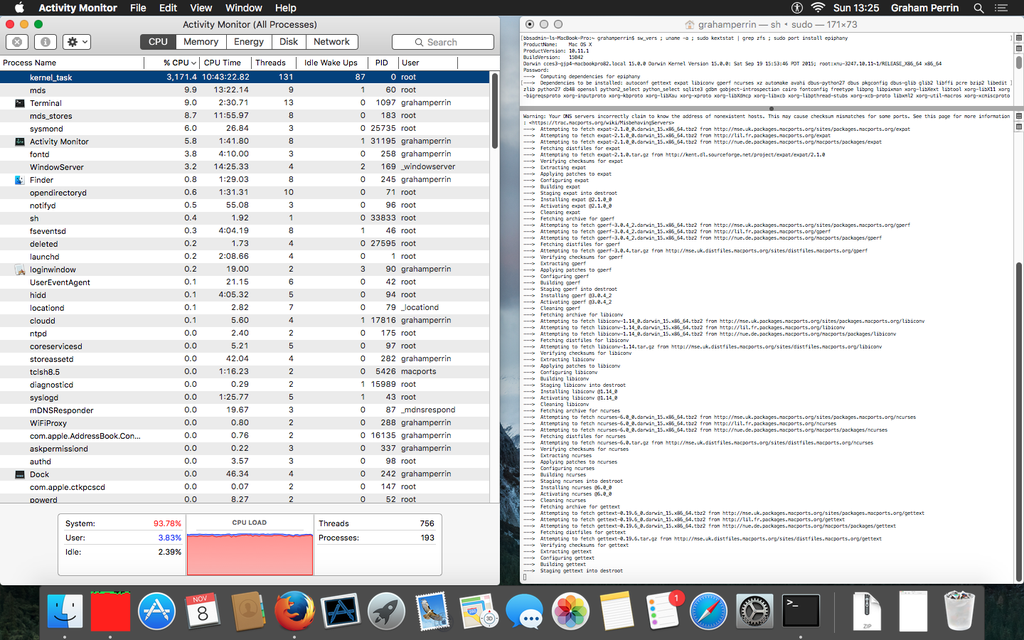Sort by the PID column header
This screenshot has height=640, width=1024.
(382, 63)
